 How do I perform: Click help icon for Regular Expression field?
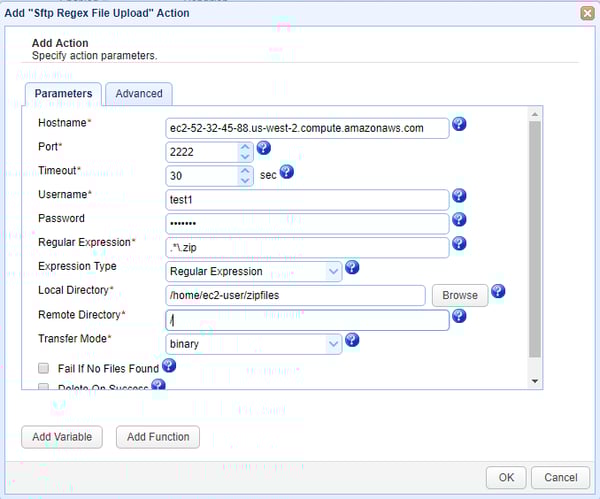click(459, 244)
